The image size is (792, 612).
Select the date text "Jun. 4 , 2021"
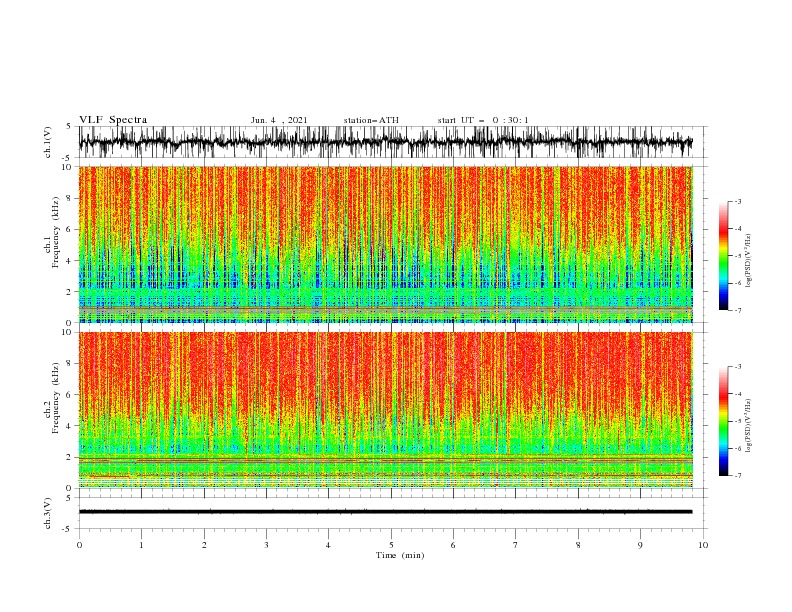coord(279,120)
